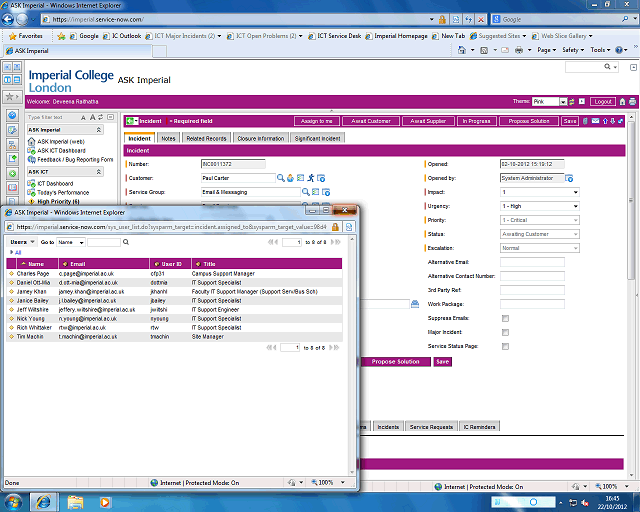Image resolution: width=640 pixels, height=512 pixels.
Task: Tick the Suppress Emails checkbox
Action: tap(505, 318)
